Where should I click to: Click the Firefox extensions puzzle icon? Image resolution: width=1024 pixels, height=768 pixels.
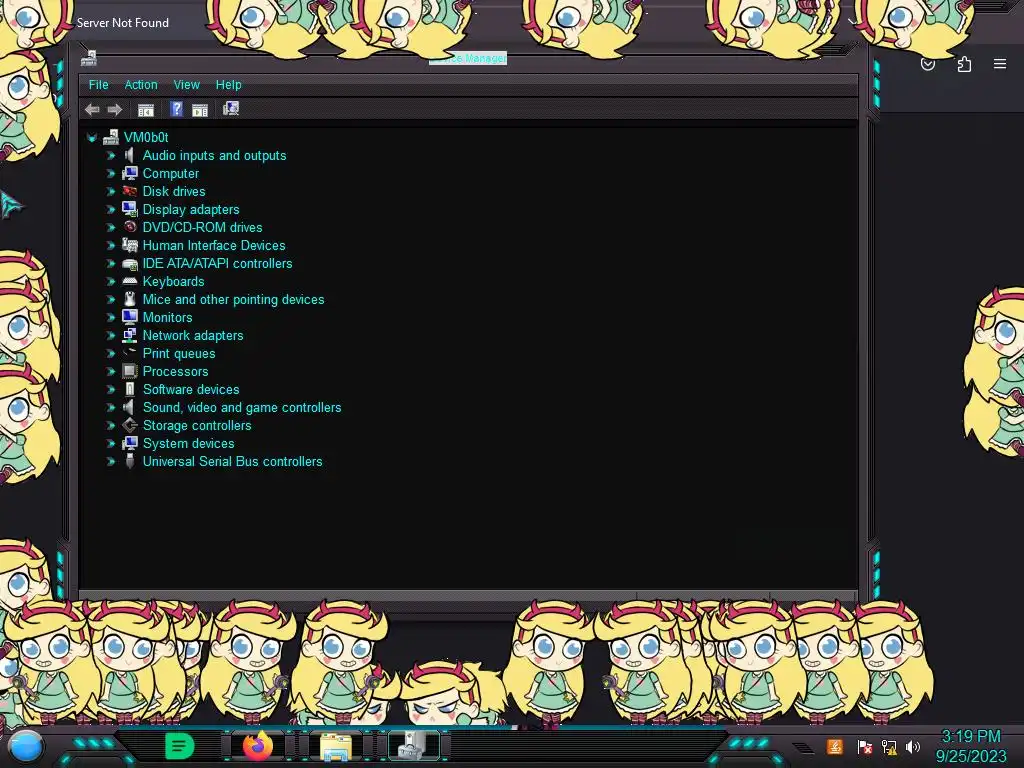[x=964, y=64]
